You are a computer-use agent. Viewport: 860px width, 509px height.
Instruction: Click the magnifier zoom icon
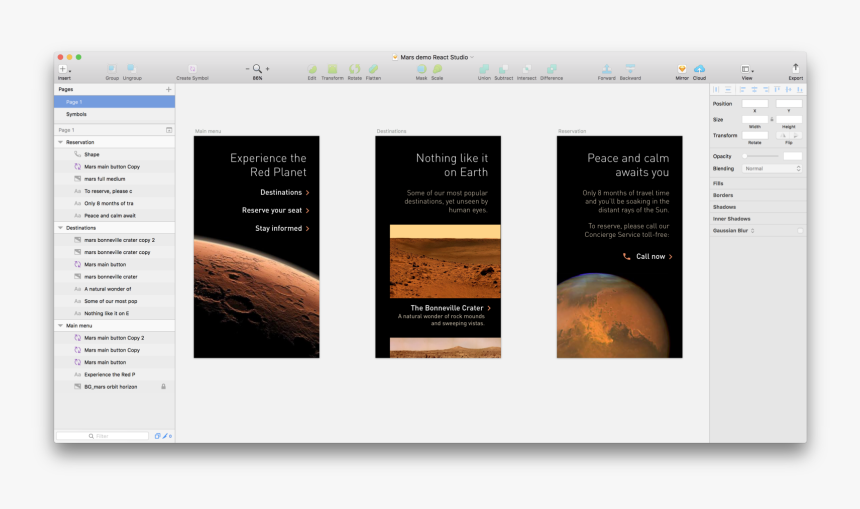coord(257,69)
